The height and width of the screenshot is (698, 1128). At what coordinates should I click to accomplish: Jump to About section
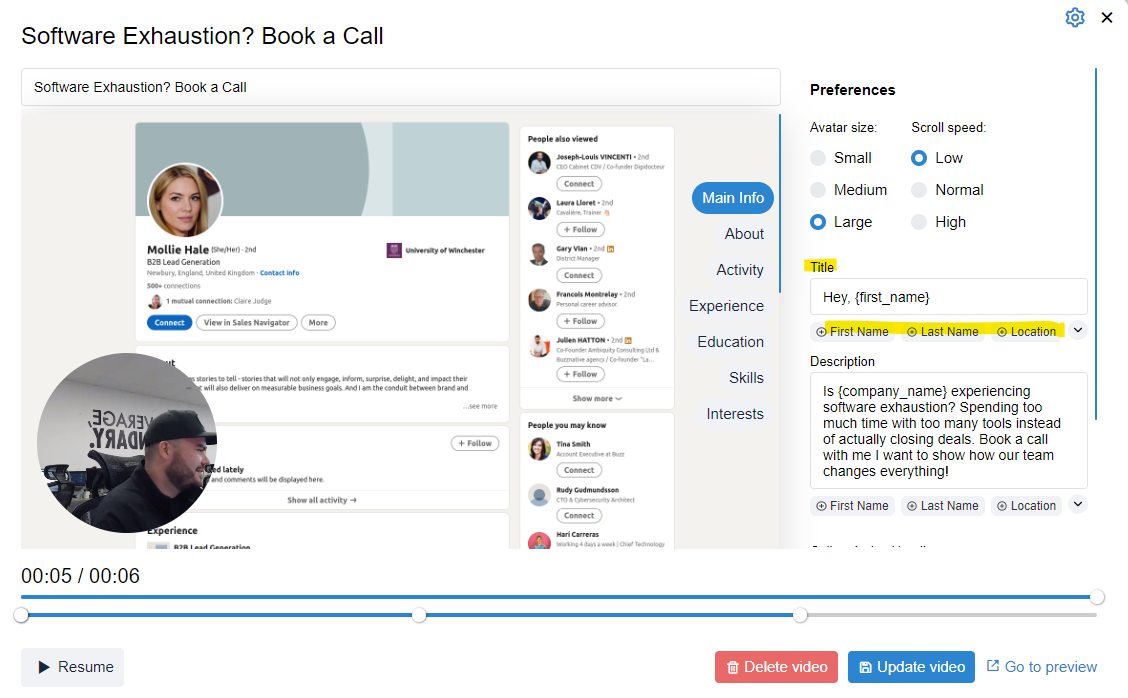tap(744, 234)
